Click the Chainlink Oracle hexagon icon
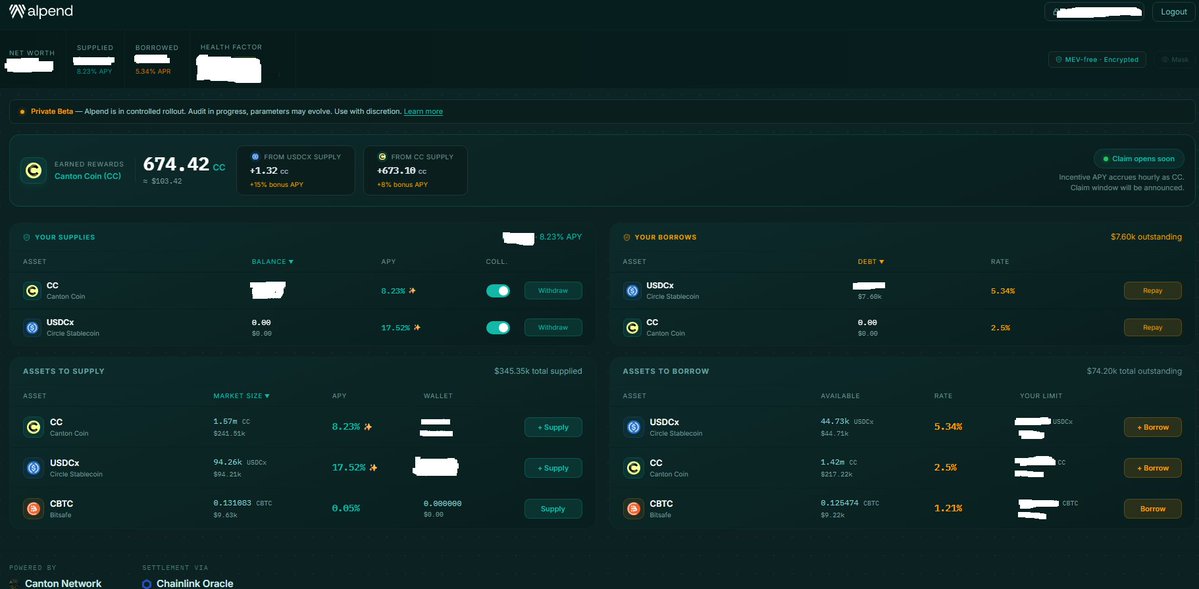Screen dimensions: 1199x589 [147, 584]
